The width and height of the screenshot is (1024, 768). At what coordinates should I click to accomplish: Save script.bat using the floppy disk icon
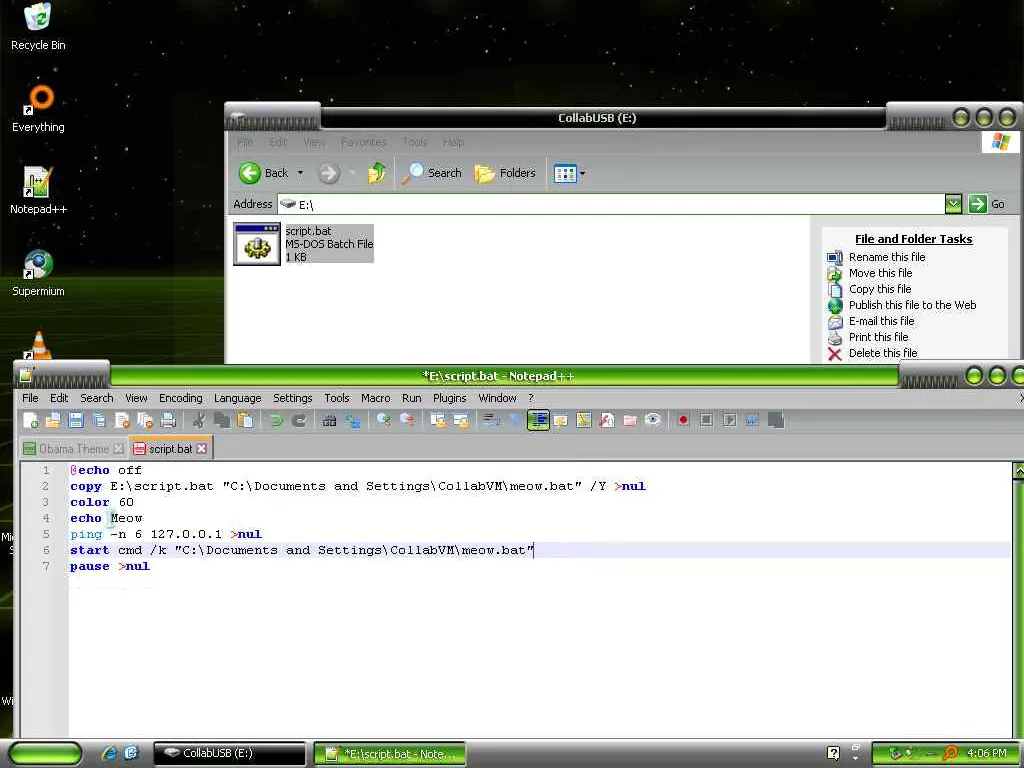[76, 421]
